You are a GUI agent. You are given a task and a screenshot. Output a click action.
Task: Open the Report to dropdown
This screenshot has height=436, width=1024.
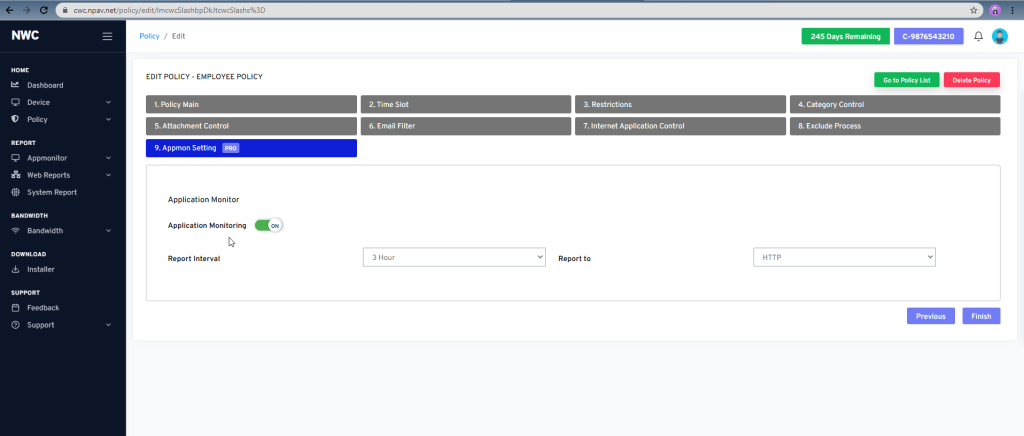coord(843,258)
